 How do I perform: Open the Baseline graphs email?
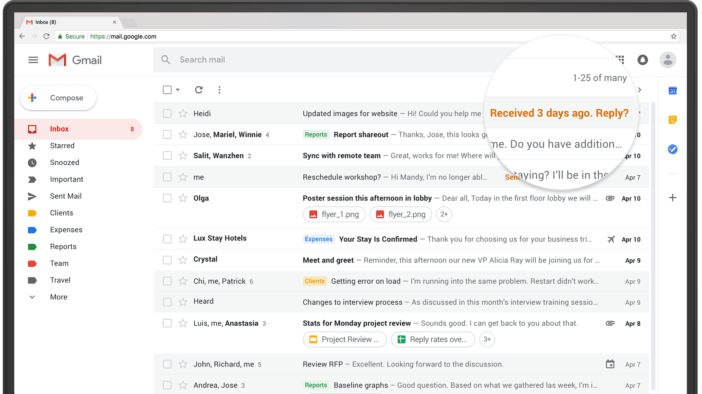coord(402,385)
